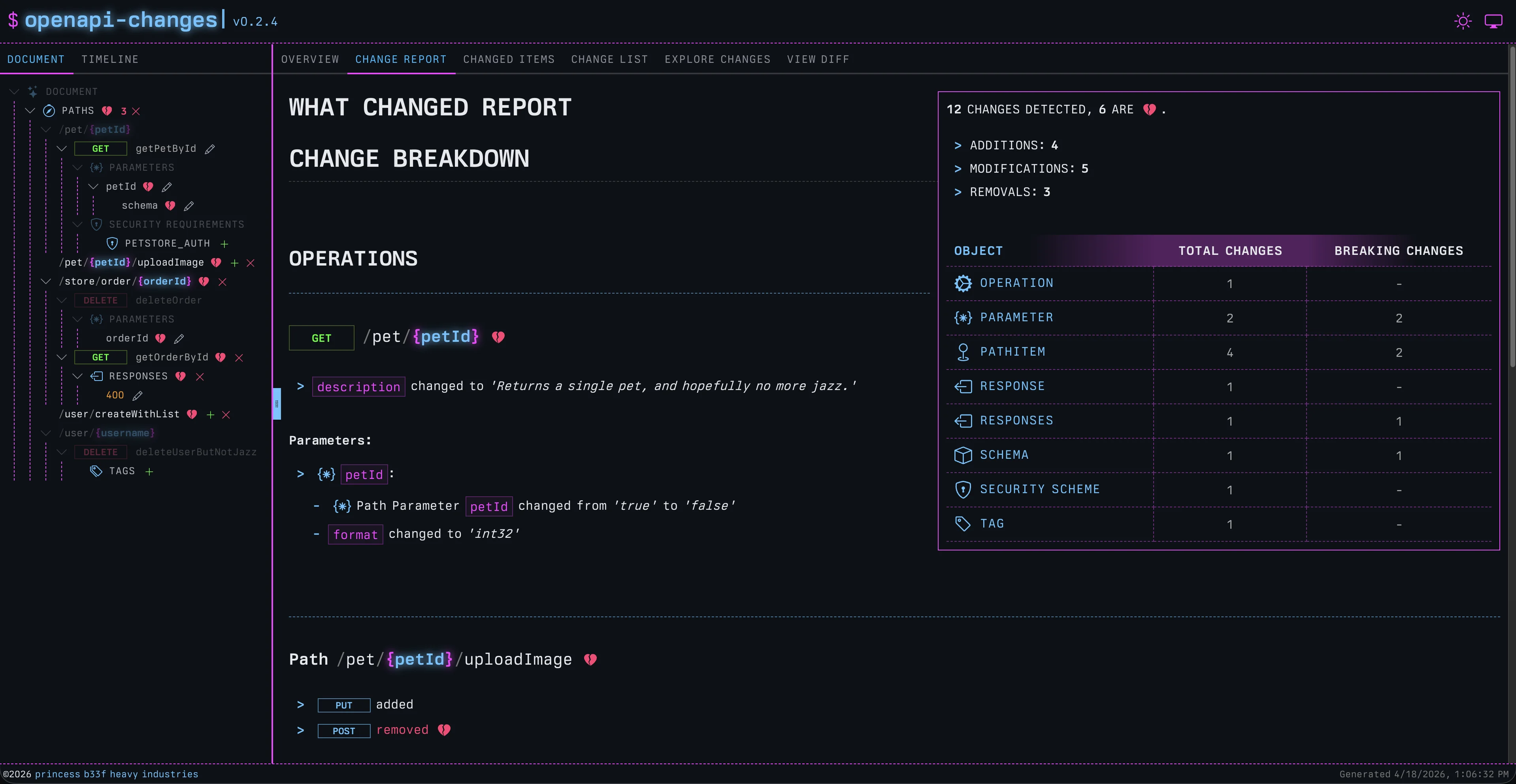Click the compass icon beside PATHS
This screenshot has width=1516, height=784.
(x=49, y=111)
